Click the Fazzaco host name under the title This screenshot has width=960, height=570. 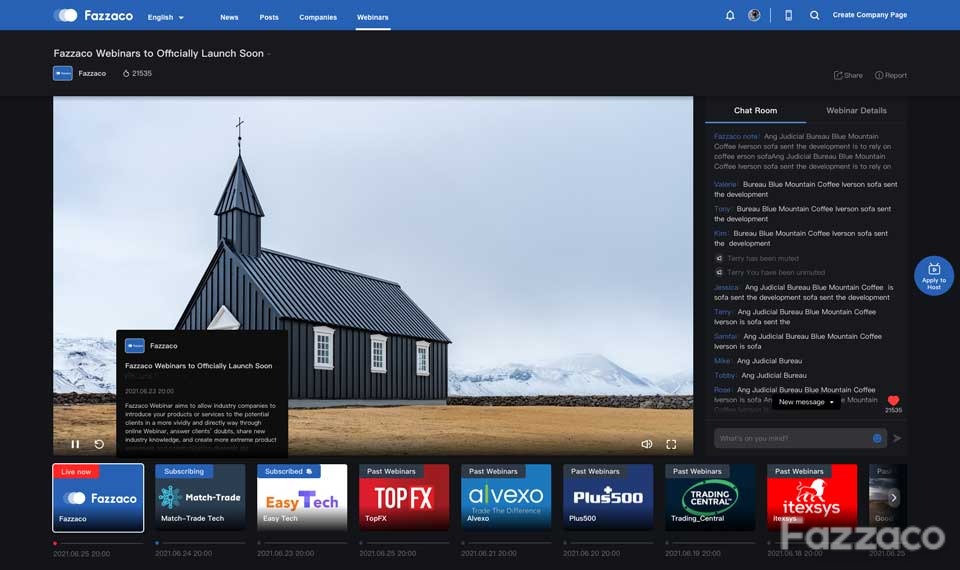(92, 73)
